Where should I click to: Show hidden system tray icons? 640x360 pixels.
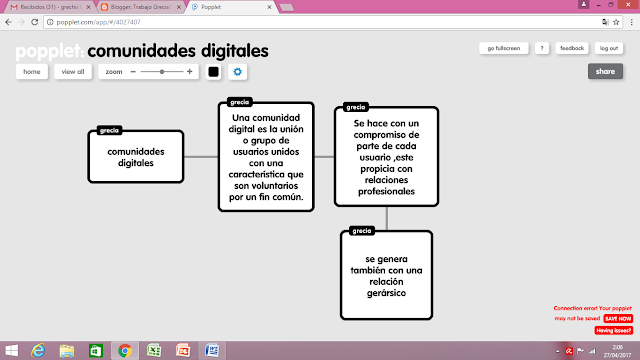pyautogui.click(x=558, y=351)
